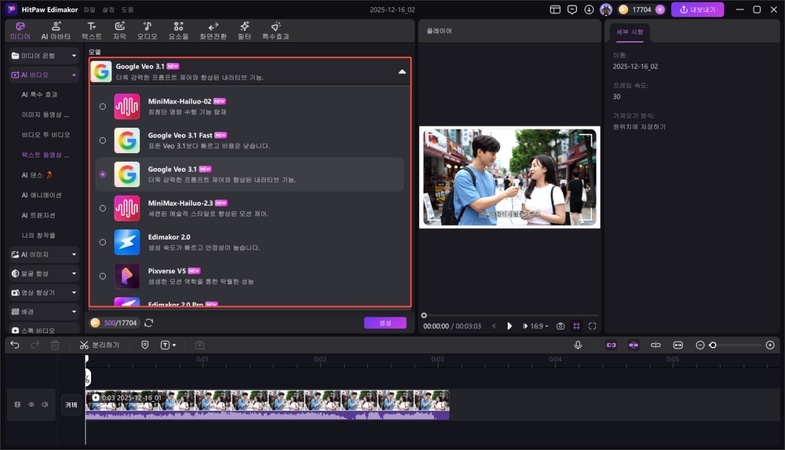Click the Redo arrow in timeline toolbar
The width and height of the screenshot is (785, 450).
click(x=35, y=345)
